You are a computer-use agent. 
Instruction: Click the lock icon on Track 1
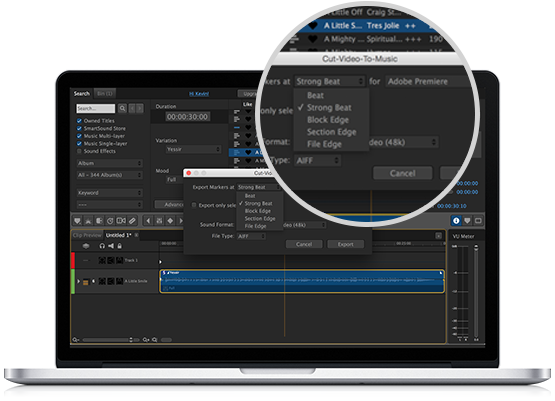tap(120, 260)
